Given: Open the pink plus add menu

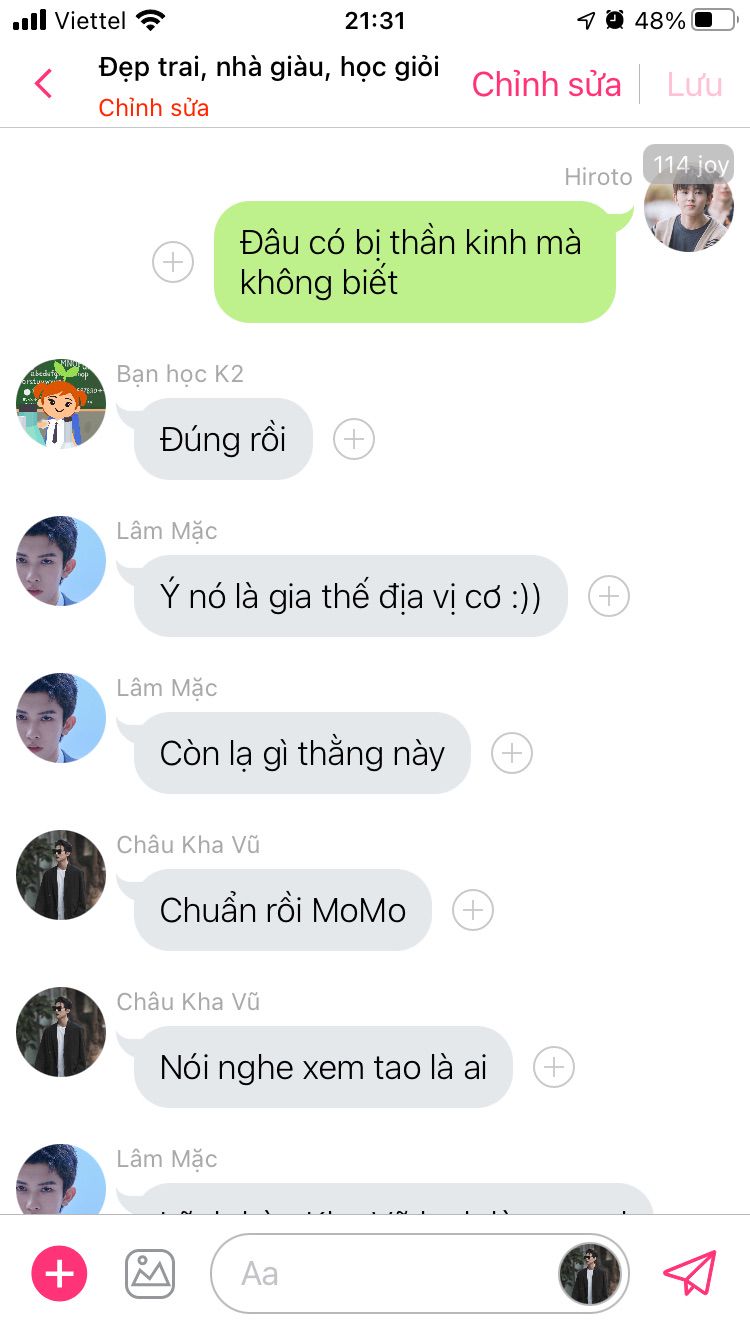Looking at the screenshot, I should (60, 1273).
